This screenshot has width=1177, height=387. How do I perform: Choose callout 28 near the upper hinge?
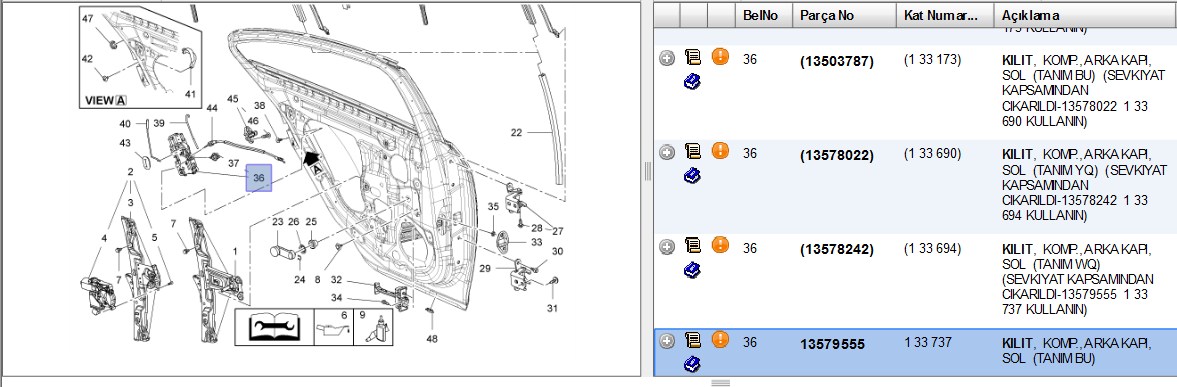[x=537, y=228]
